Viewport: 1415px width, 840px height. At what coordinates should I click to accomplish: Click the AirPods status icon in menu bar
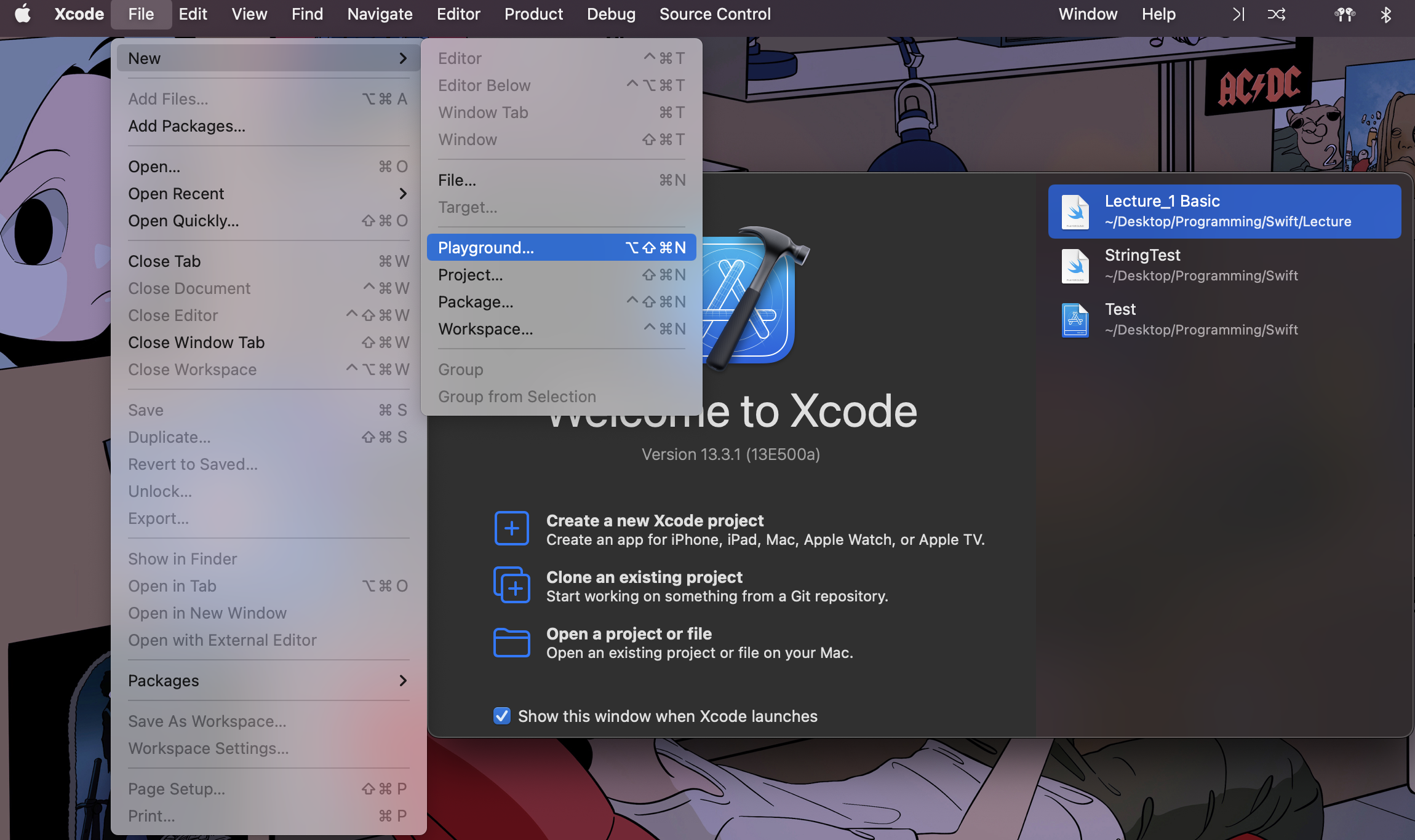(1345, 14)
